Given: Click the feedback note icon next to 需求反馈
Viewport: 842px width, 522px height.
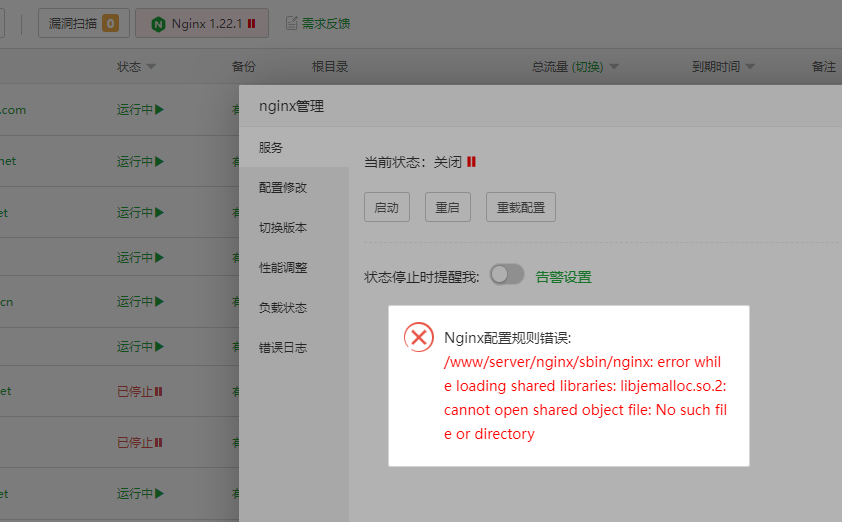Looking at the screenshot, I should coord(291,23).
